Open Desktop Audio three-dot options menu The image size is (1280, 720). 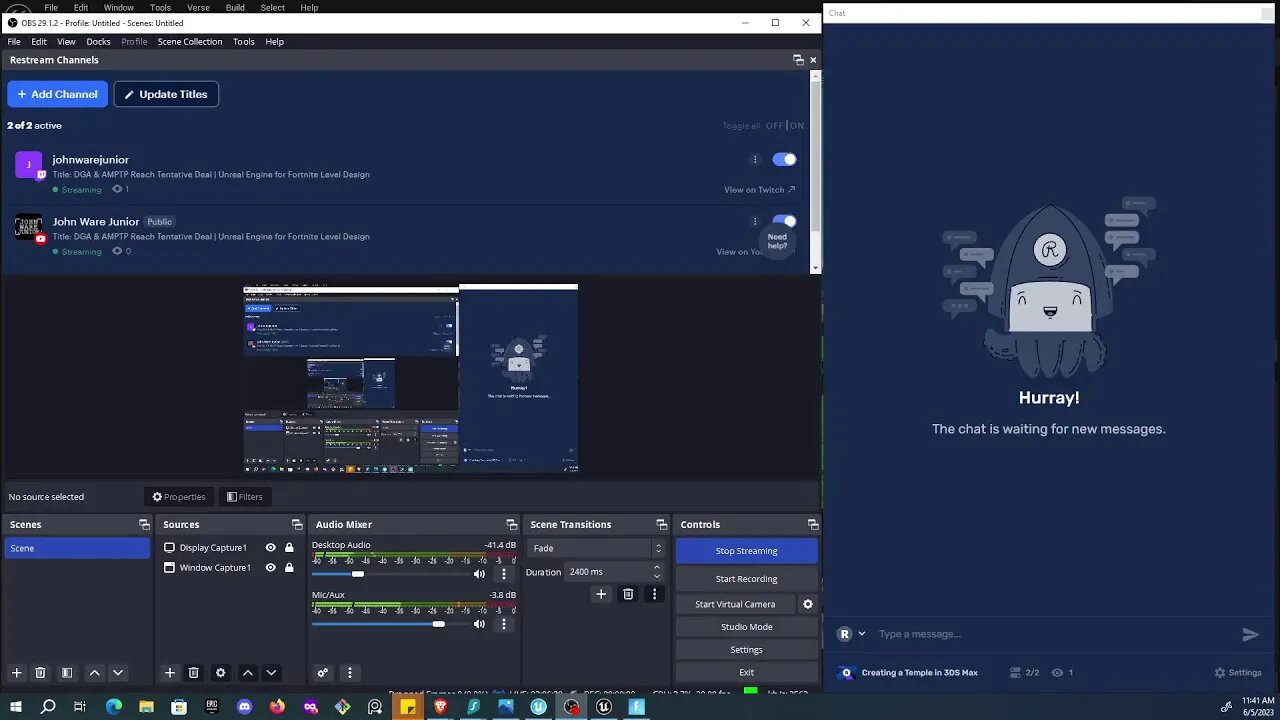click(503, 574)
